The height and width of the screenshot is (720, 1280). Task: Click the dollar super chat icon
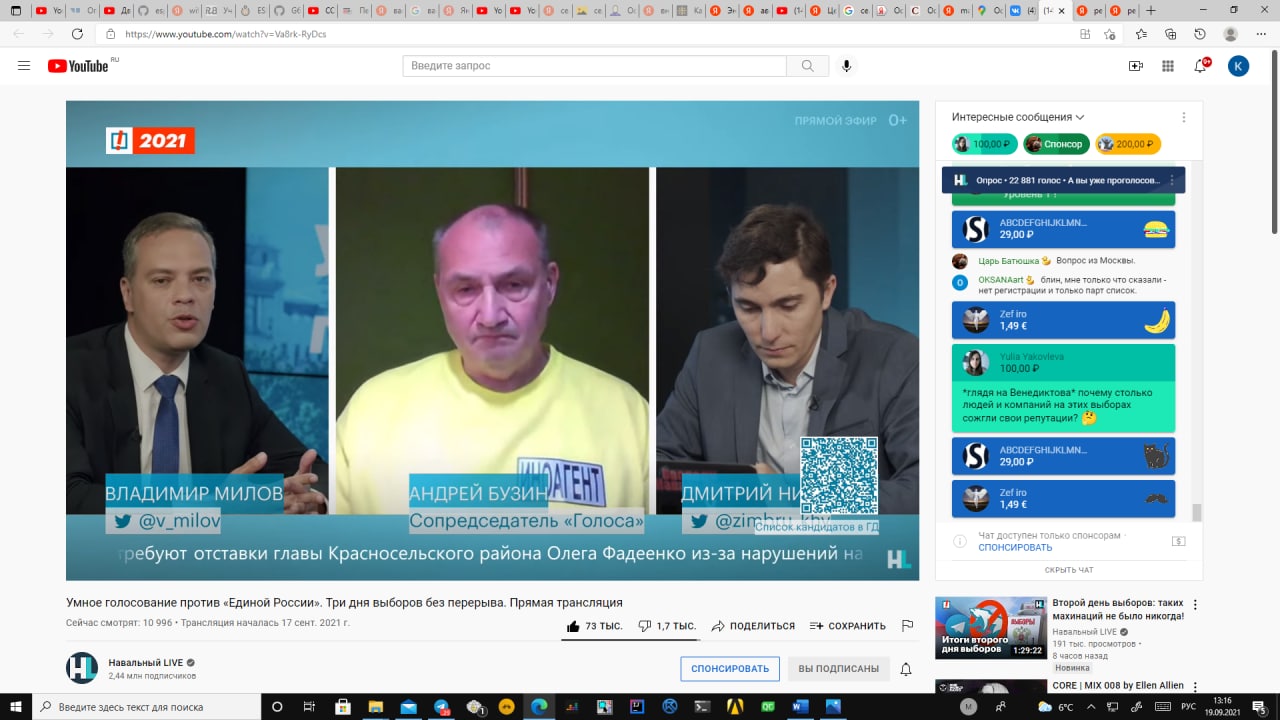pyautogui.click(x=1178, y=541)
